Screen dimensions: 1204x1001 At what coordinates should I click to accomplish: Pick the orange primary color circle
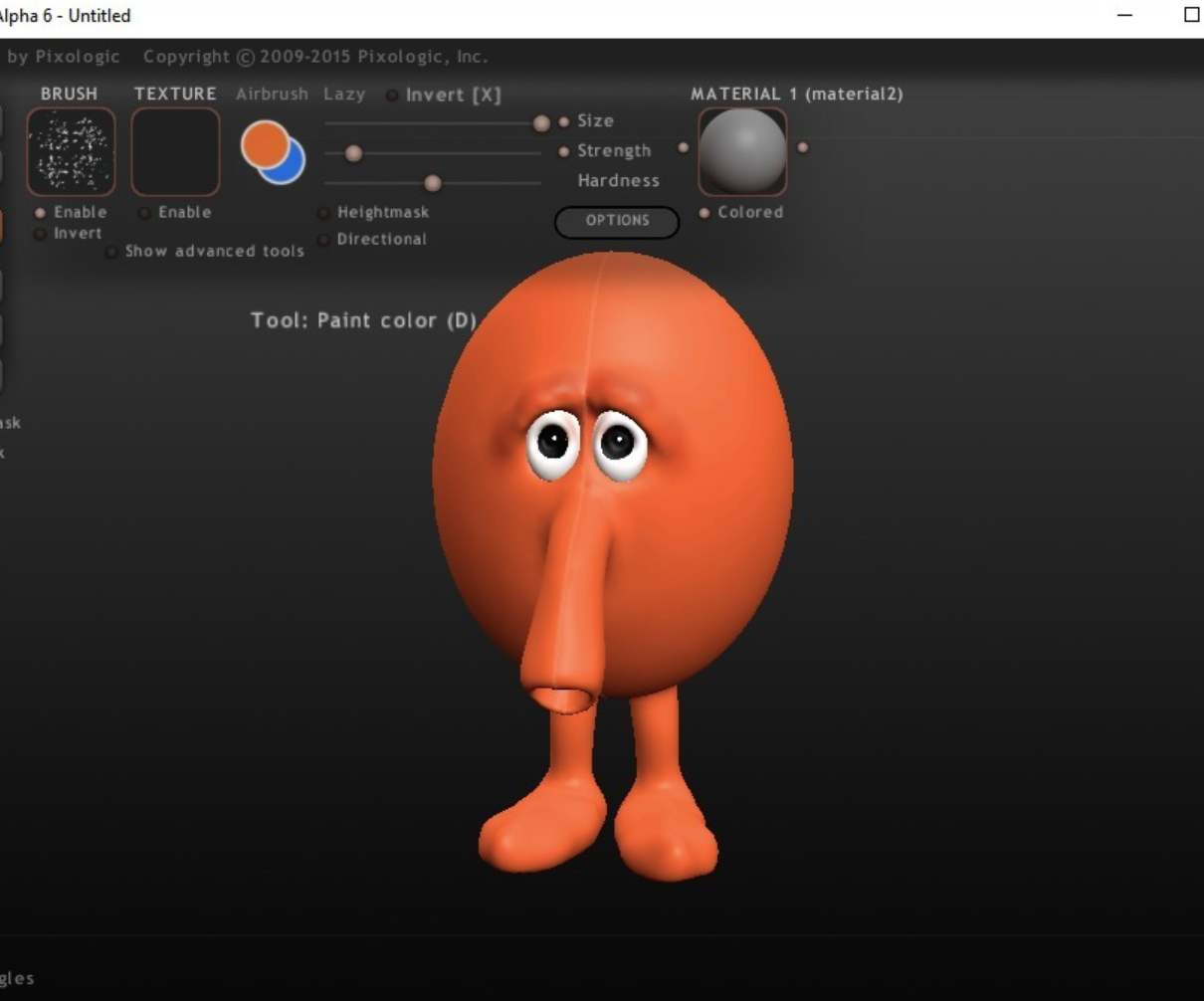point(263,144)
